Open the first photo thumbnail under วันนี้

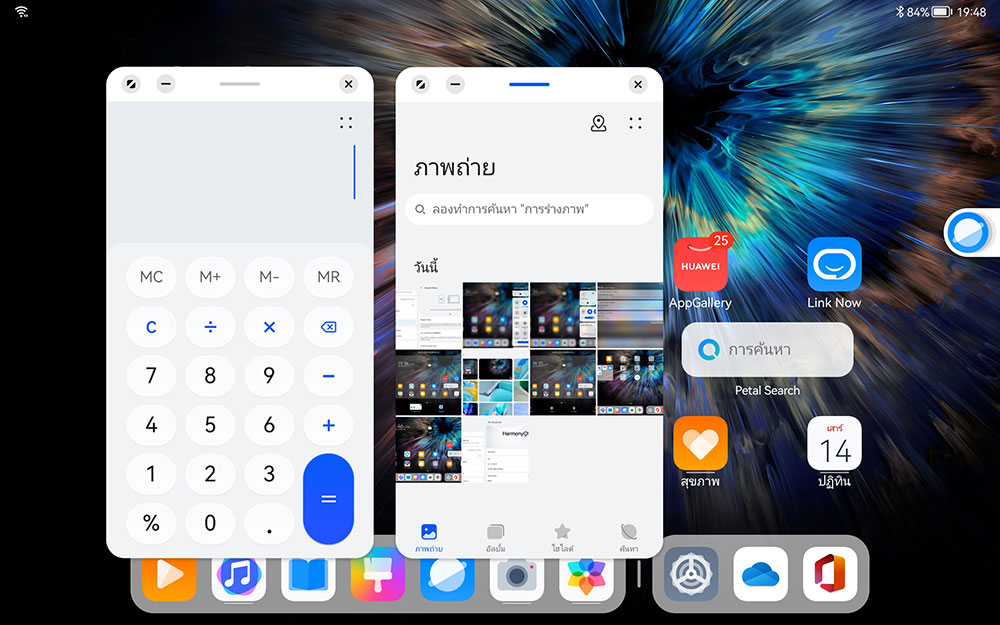coord(428,315)
